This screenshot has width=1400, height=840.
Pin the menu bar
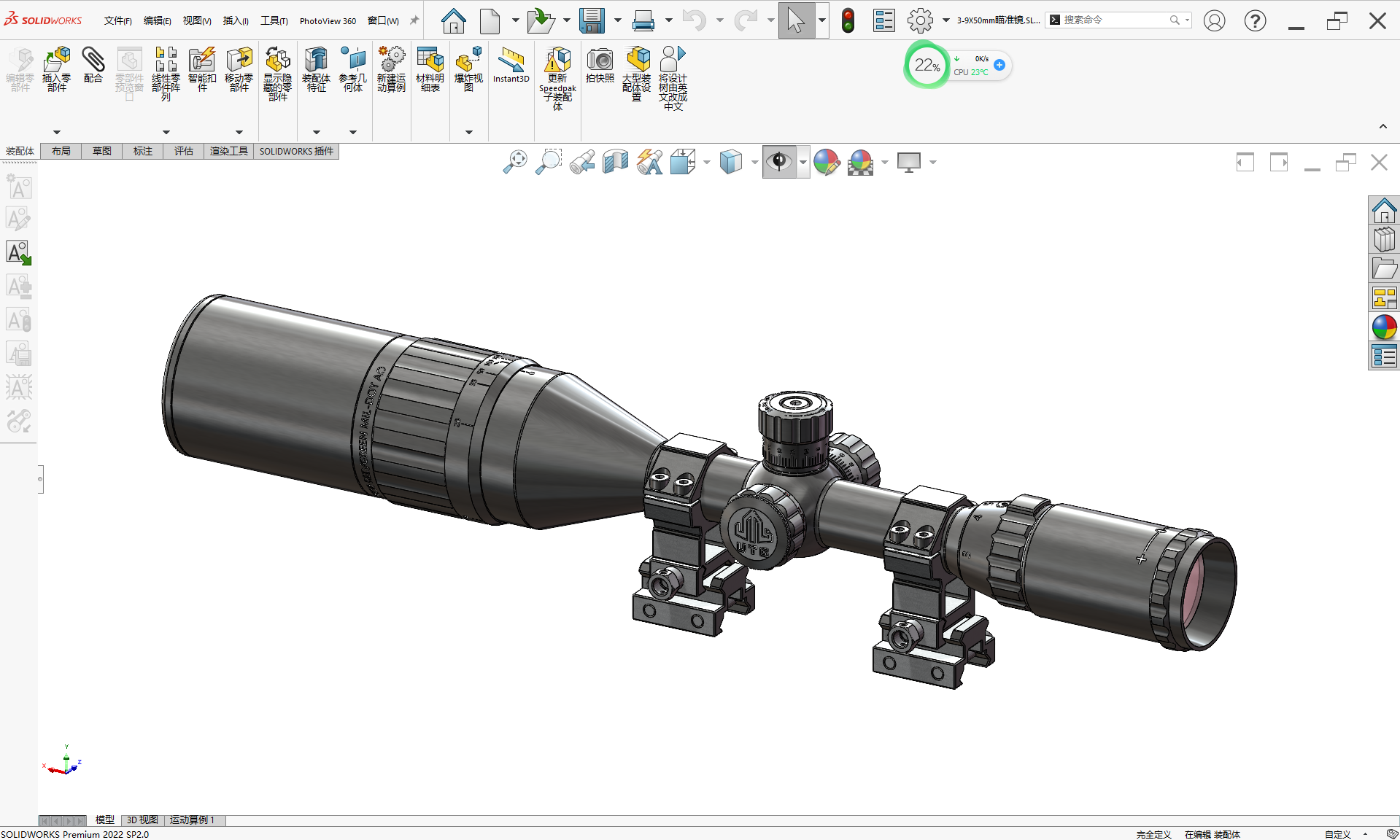pyautogui.click(x=414, y=20)
